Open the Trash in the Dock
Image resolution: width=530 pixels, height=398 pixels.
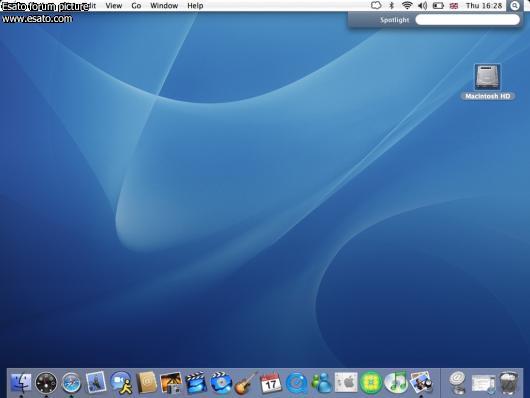point(508,383)
